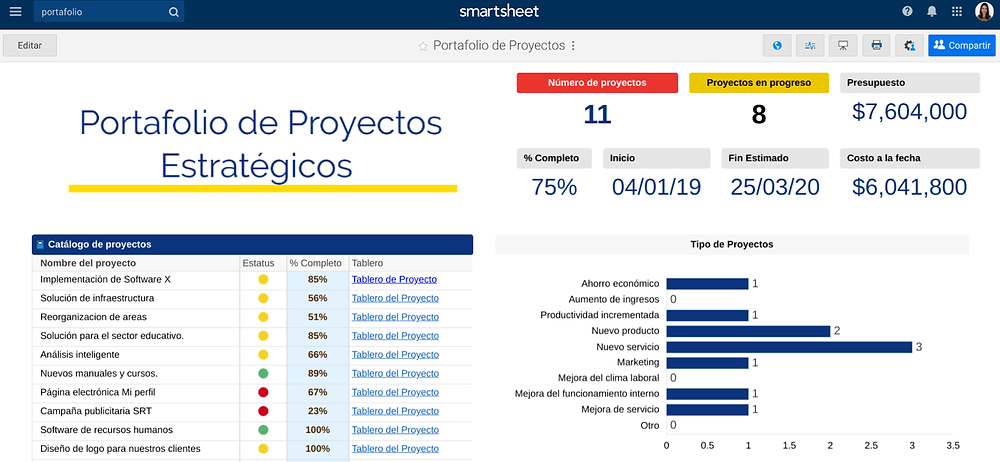Click the Nuevo producto chart bar
This screenshot has width=1000, height=462.
tap(749, 331)
